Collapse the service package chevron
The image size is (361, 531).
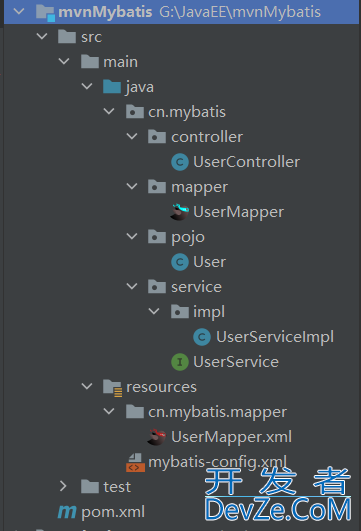tap(132, 286)
